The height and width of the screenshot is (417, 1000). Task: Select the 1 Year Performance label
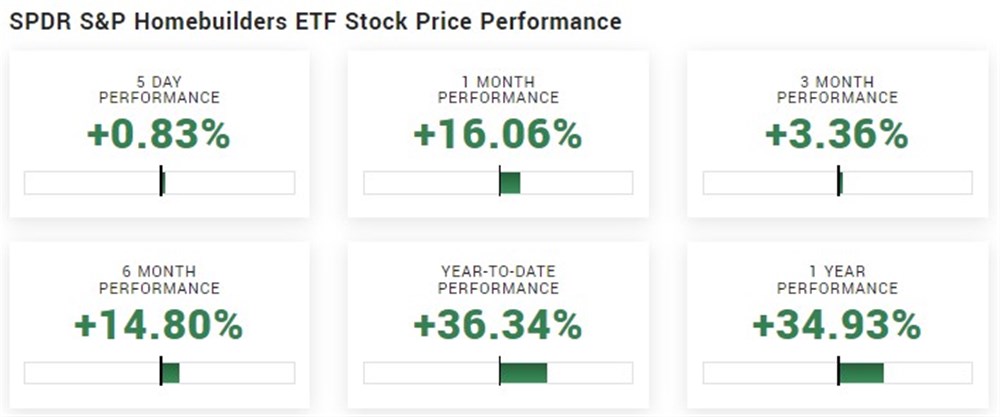837,280
